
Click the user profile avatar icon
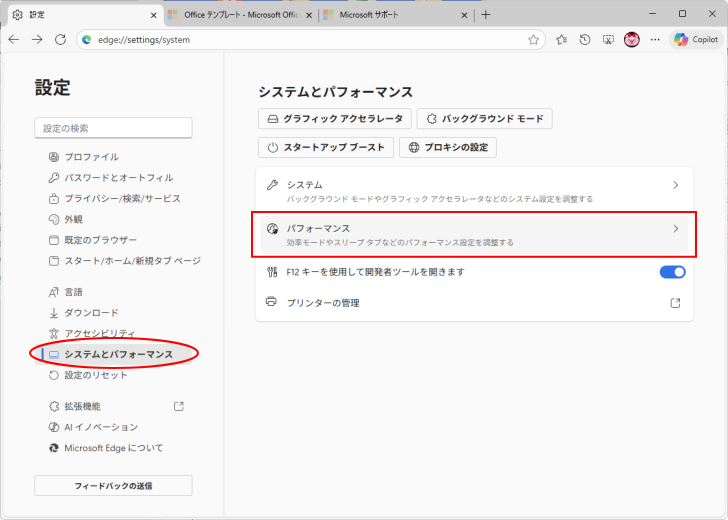(632, 39)
